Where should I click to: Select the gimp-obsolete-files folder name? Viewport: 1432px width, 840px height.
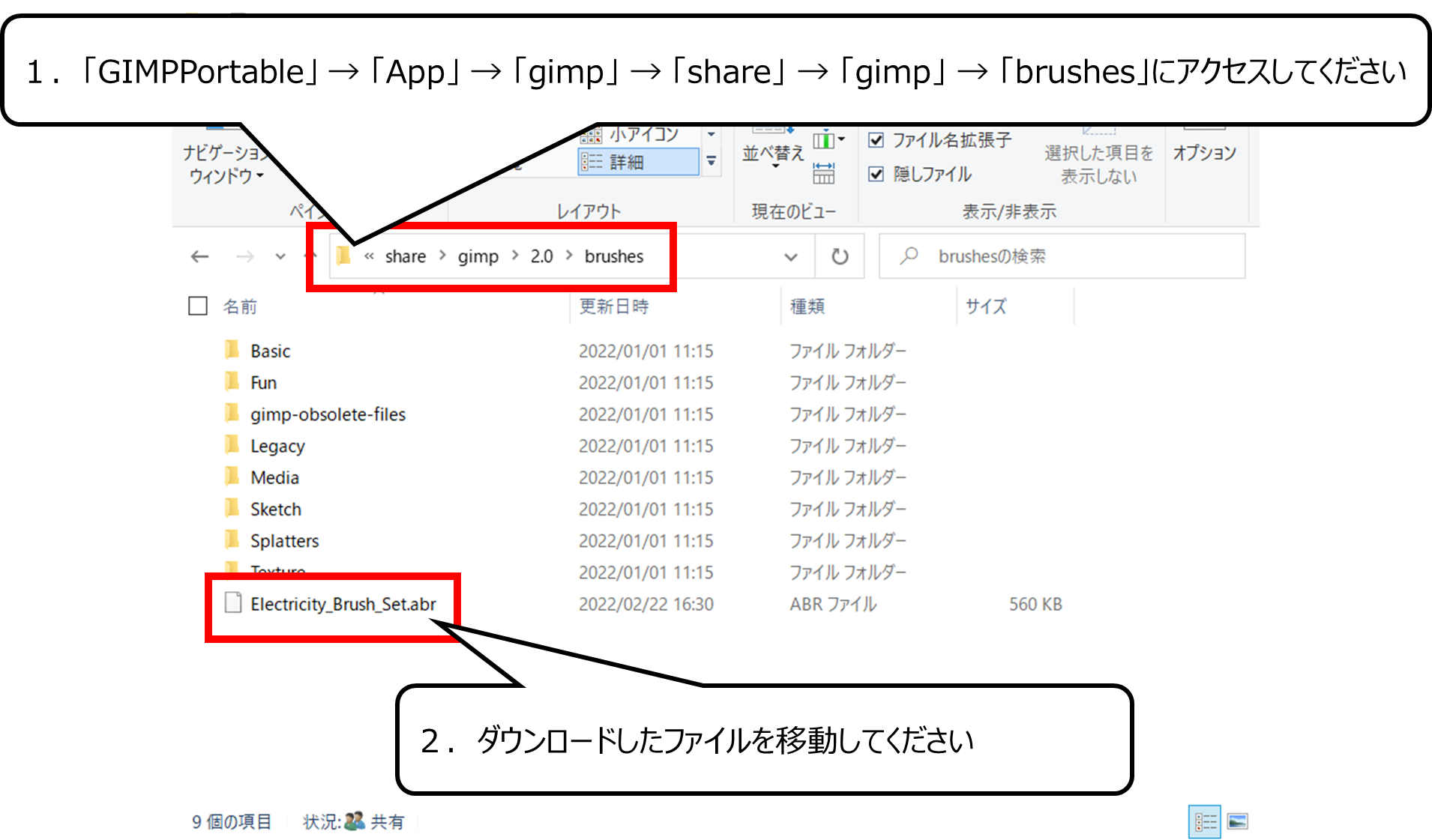[328, 414]
